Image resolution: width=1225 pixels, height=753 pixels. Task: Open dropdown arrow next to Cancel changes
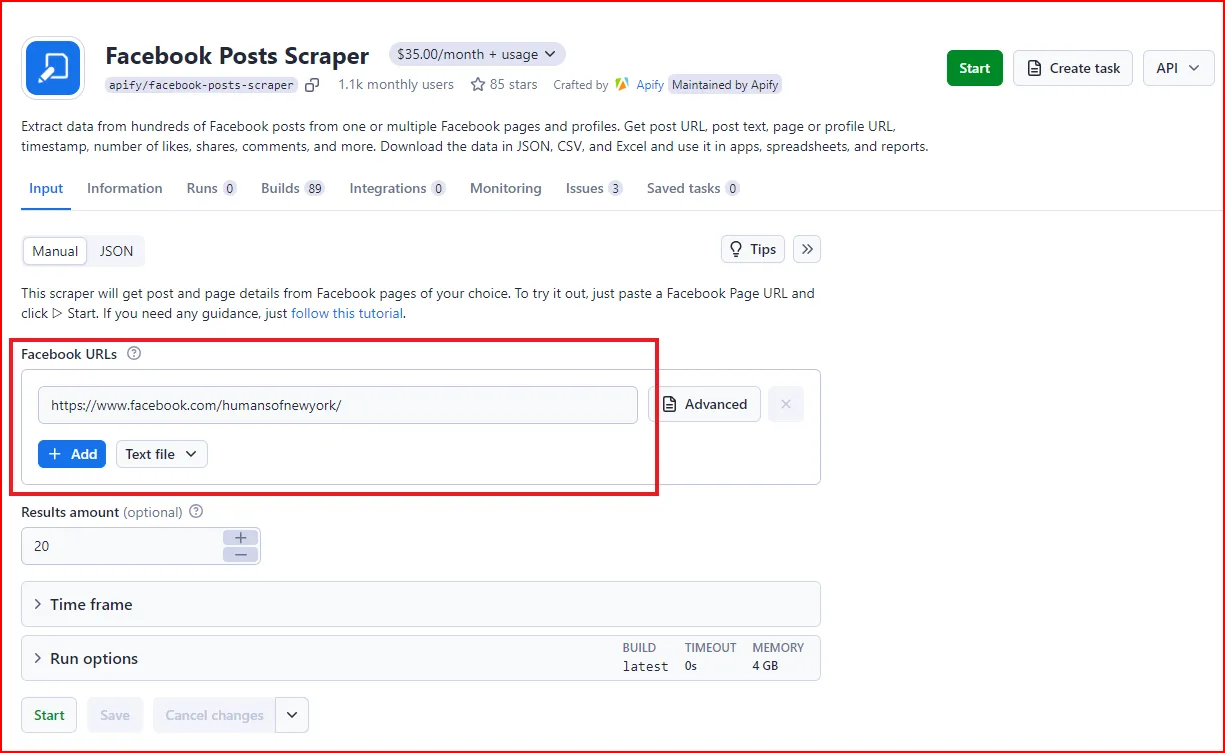tap(292, 715)
